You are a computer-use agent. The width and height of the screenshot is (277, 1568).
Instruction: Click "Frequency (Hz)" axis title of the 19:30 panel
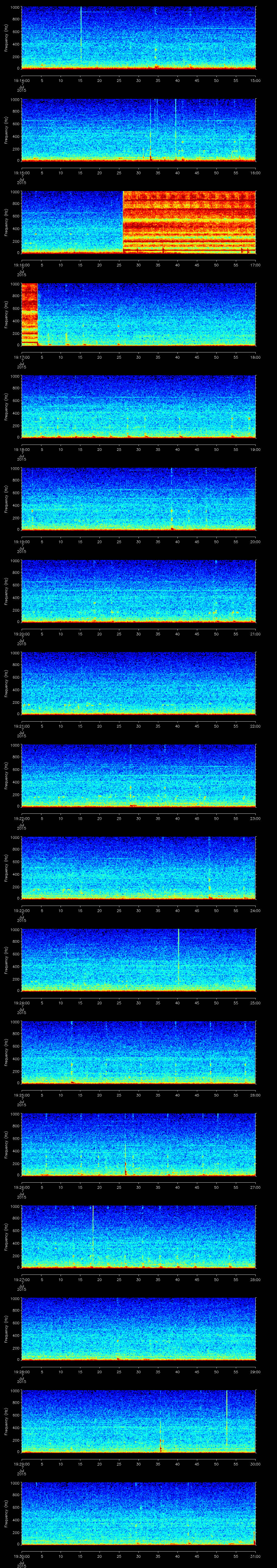click(6, 1513)
